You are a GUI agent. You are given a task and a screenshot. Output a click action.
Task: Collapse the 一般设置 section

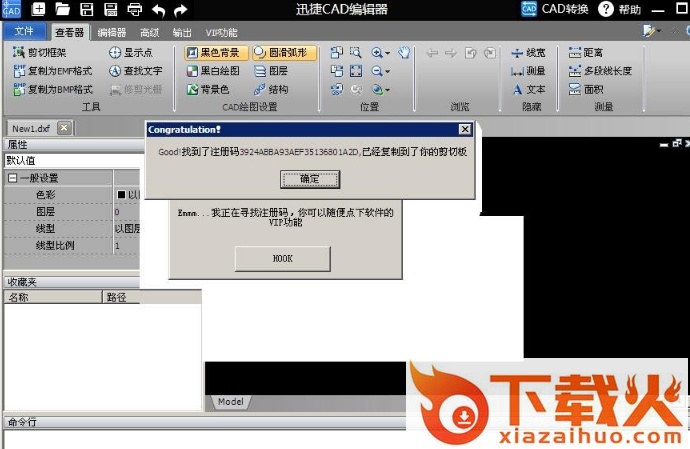click(x=12, y=178)
